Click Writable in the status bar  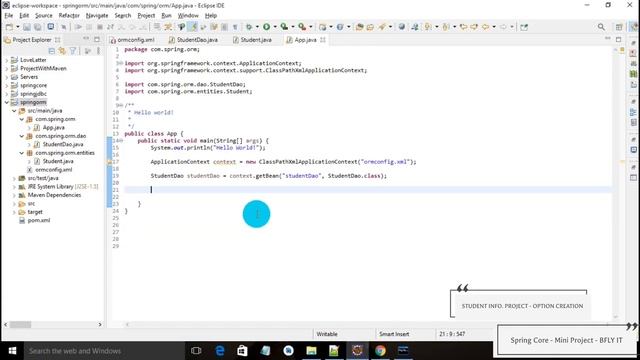327,334
